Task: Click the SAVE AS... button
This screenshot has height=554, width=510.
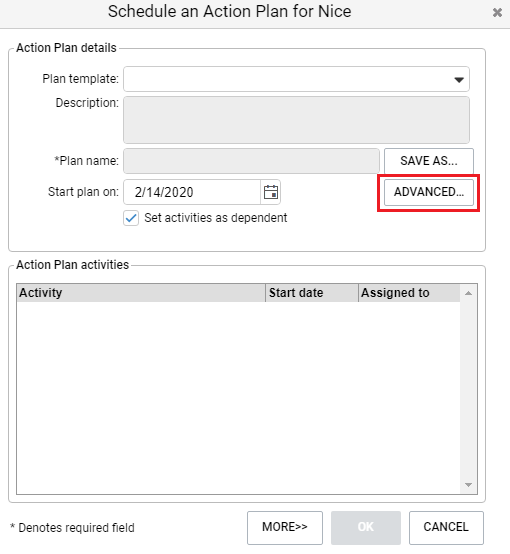Action: (429, 161)
